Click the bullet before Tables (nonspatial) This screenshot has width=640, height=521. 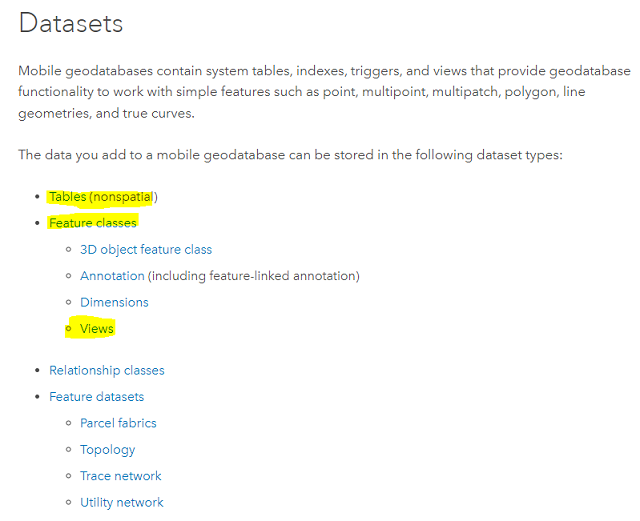[x=38, y=197]
